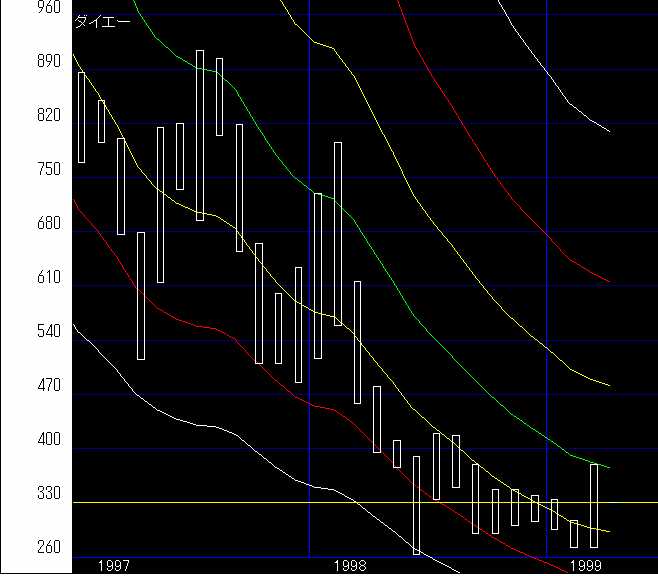Click the right end of the upper red band
658x576 pixels.
tap(609, 281)
